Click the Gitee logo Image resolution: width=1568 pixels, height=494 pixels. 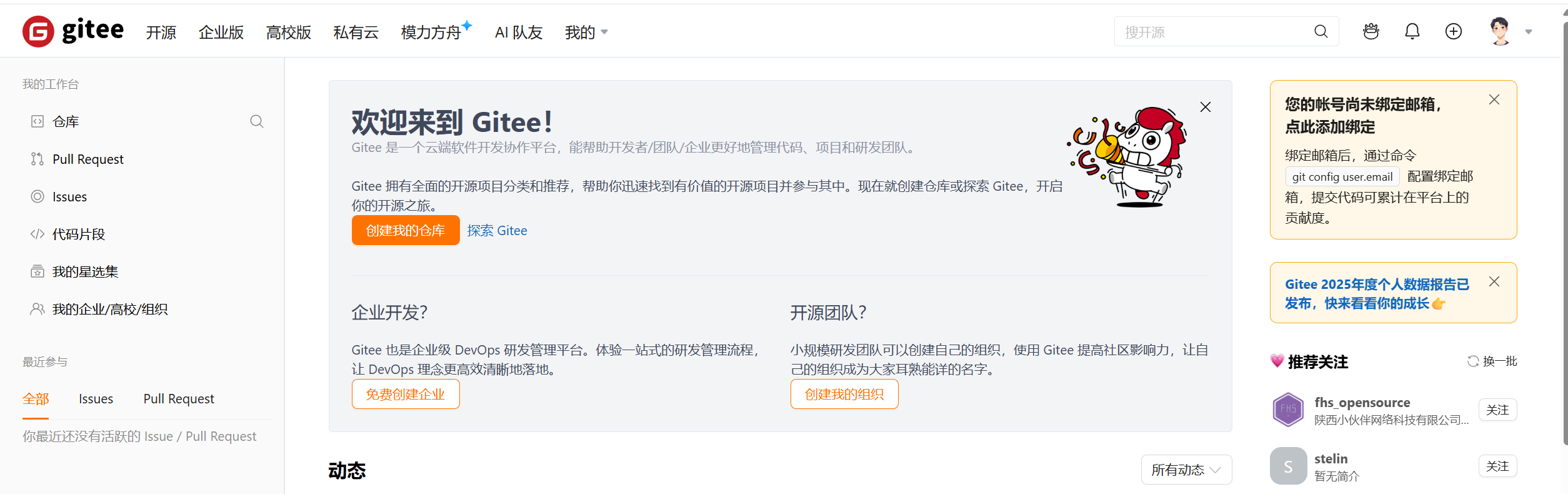coord(73,31)
